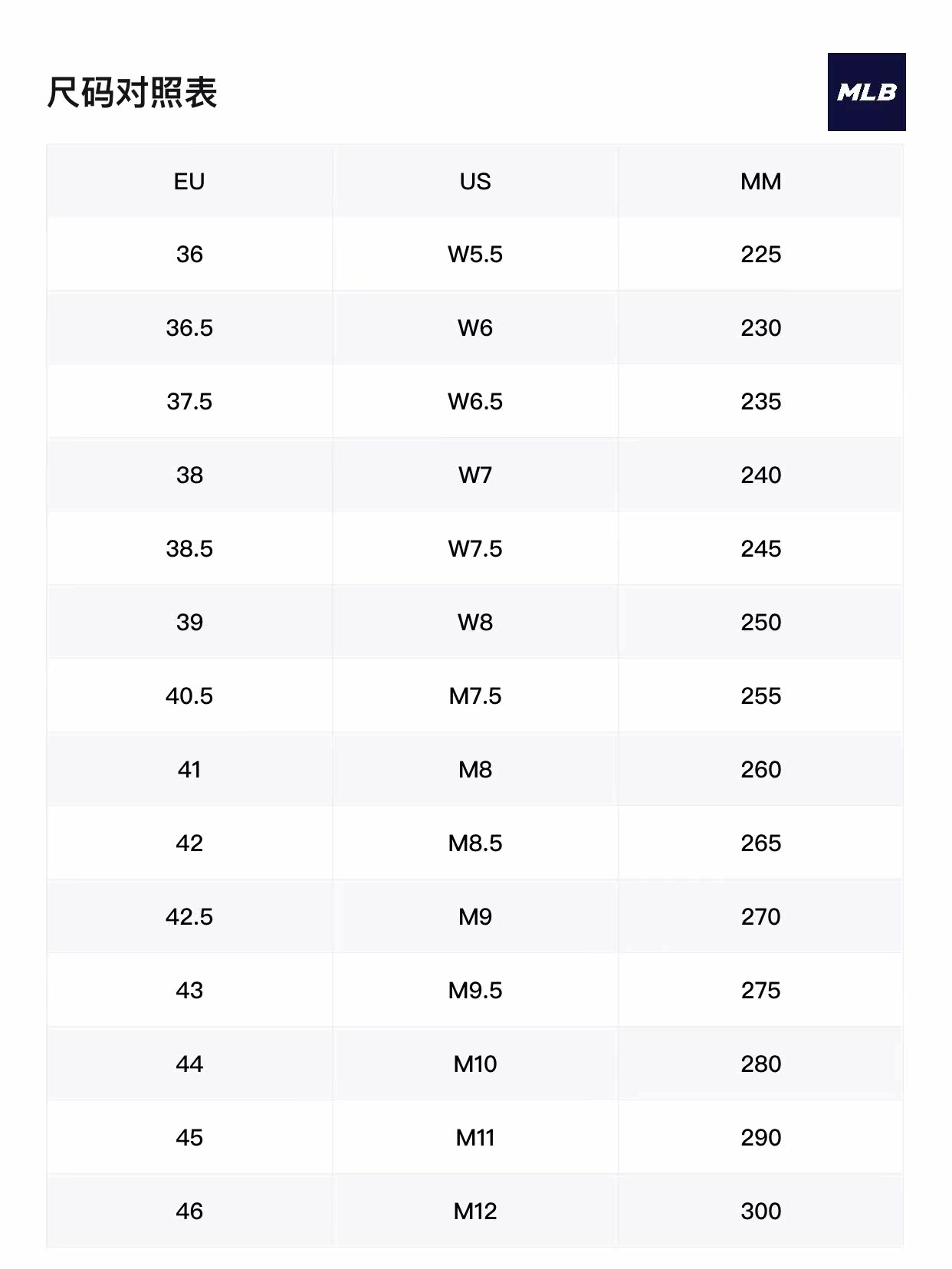Click US size M9.5 cell
952x1269 pixels.
(x=475, y=991)
